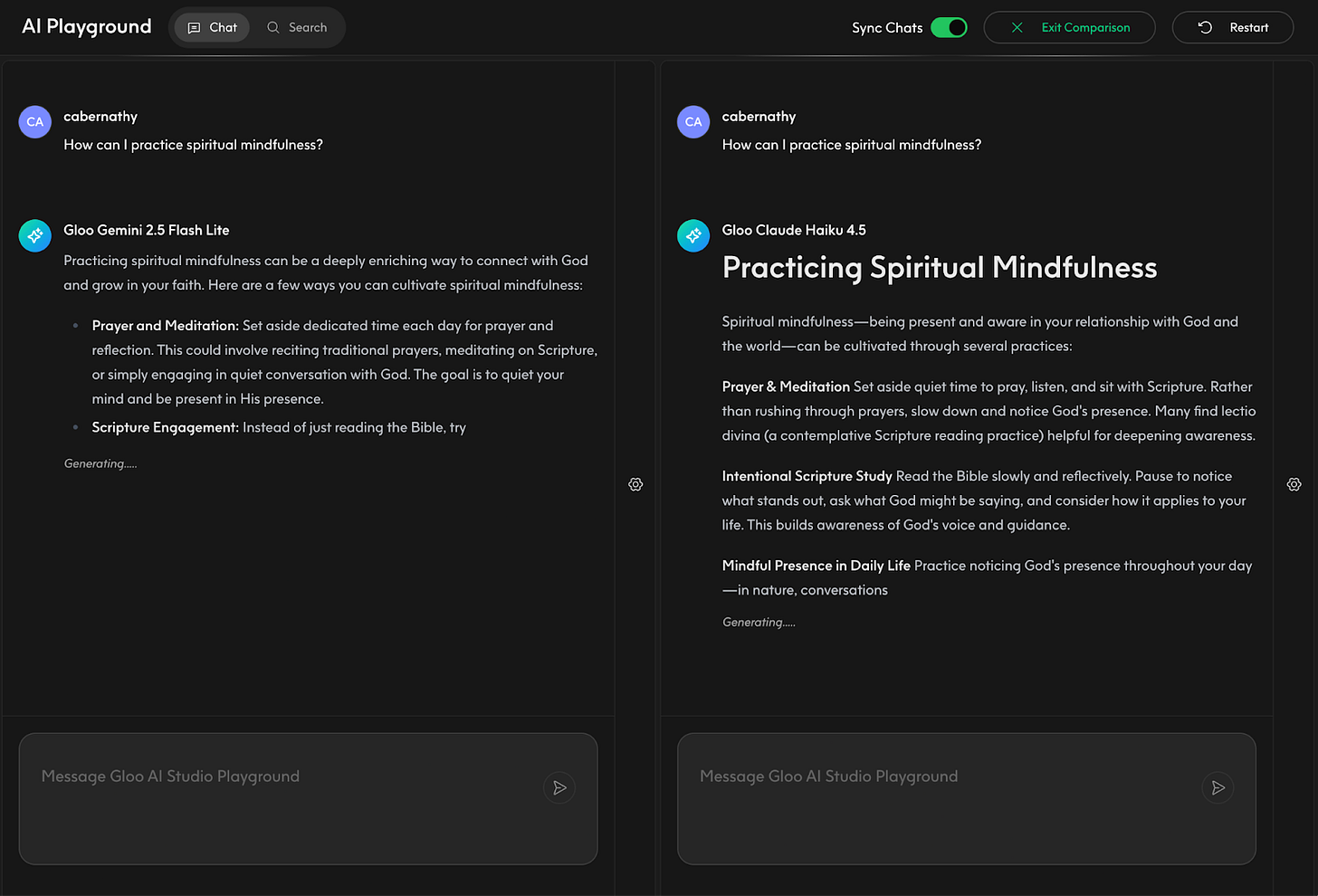Click the 'Scripture Engagement:' bullet label
This screenshot has width=1318, height=896.
click(x=165, y=427)
